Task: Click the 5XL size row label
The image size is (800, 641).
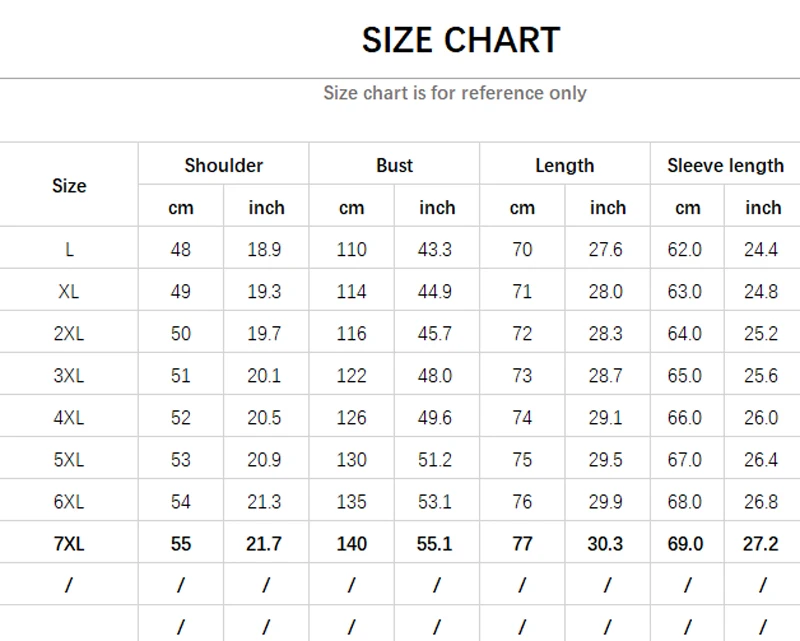Action: 69,460
